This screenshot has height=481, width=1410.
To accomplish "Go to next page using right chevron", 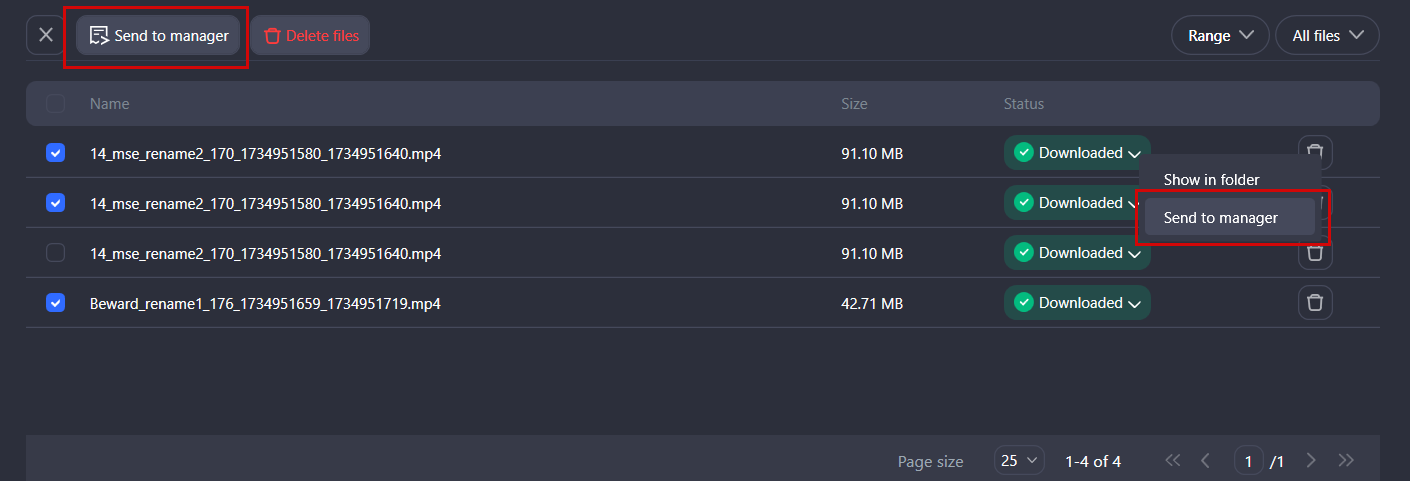I will tap(1312, 460).
